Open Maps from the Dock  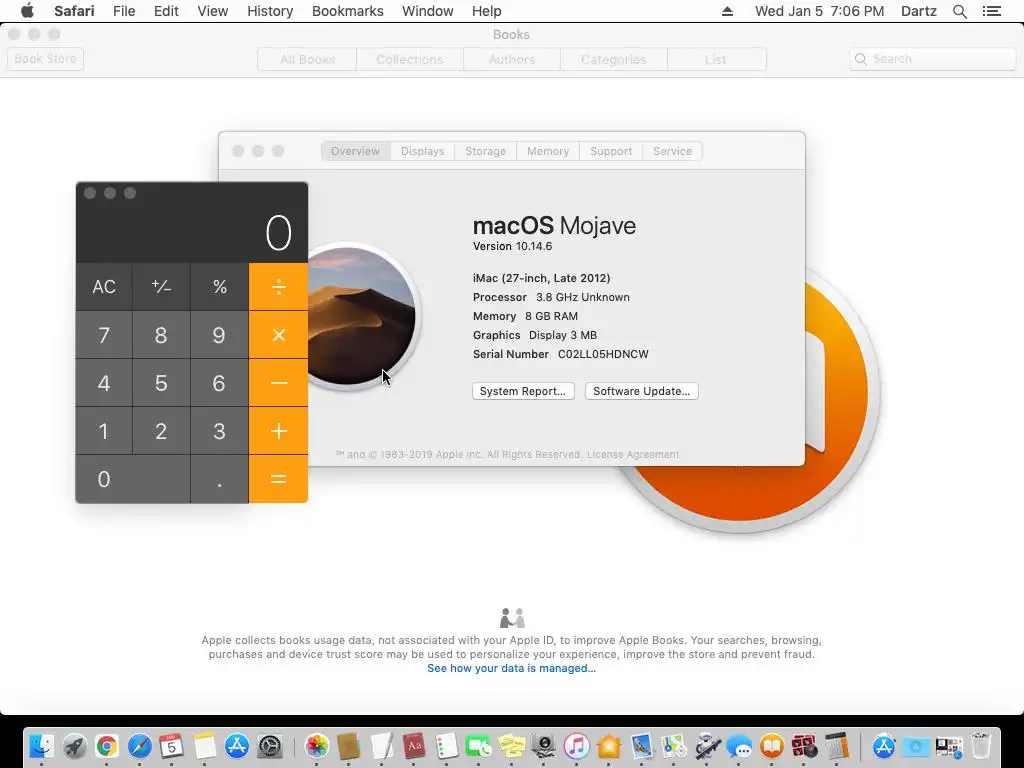(674, 746)
